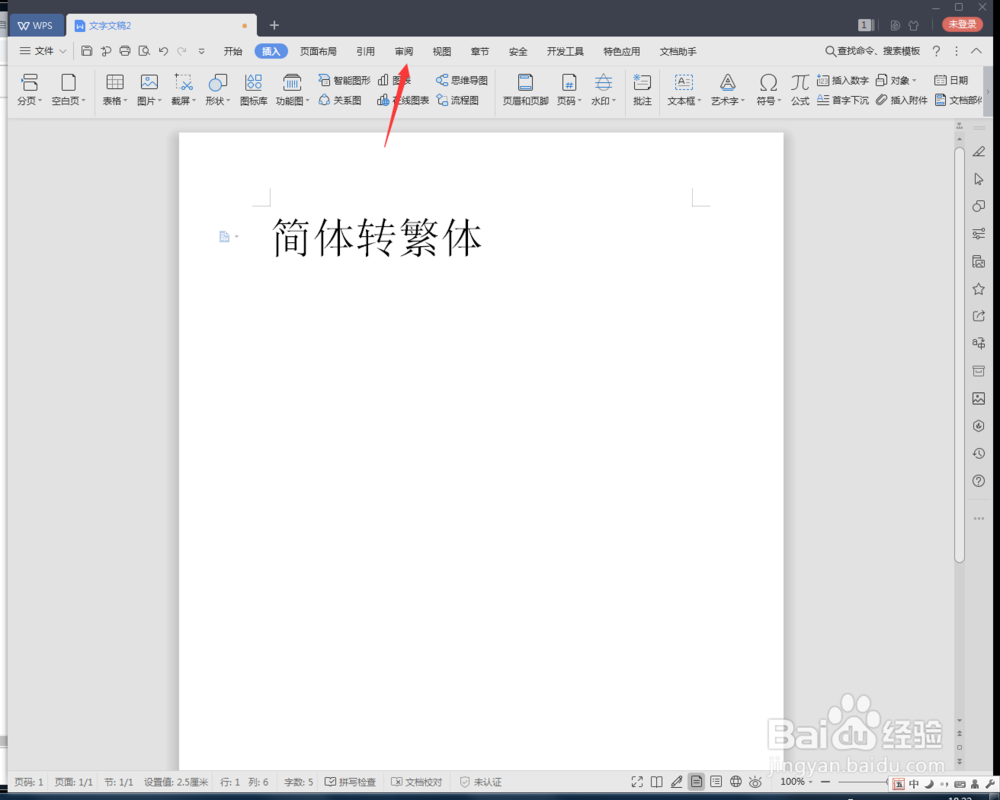Open the pen tool in right sidebar

[978, 152]
